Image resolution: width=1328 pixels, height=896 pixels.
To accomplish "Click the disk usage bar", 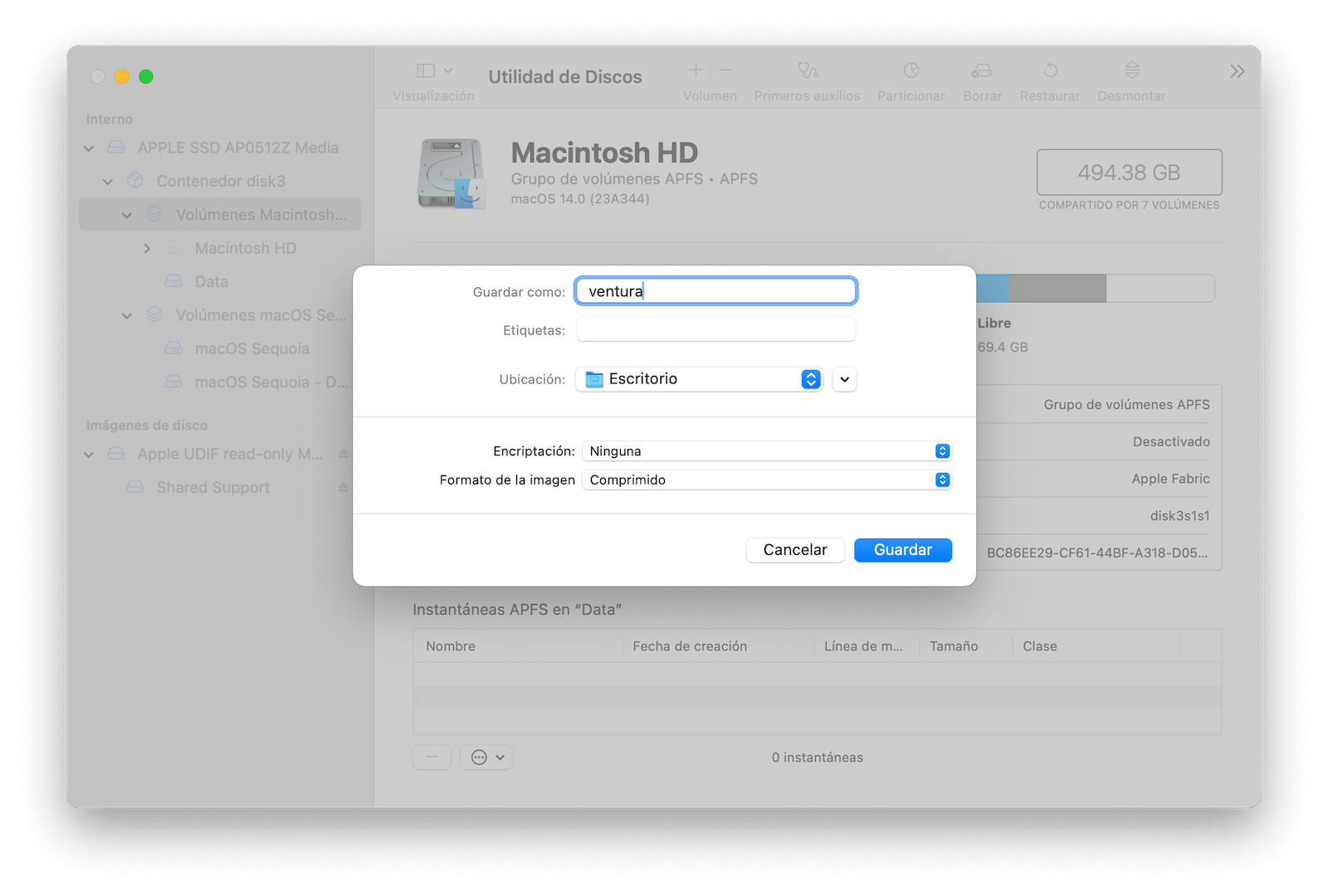I will pos(1096,289).
